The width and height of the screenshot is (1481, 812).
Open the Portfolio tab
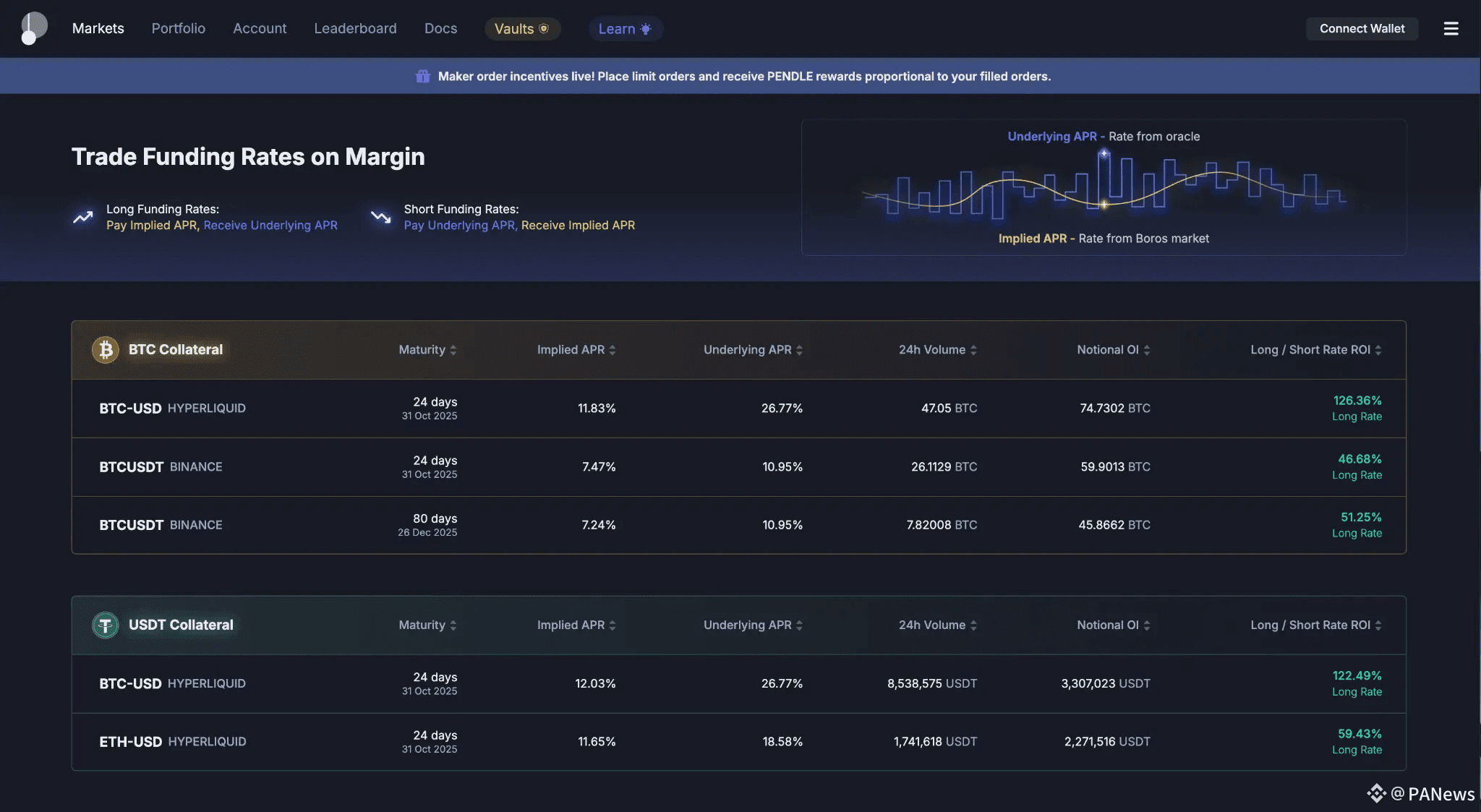click(x=179, y=29)
